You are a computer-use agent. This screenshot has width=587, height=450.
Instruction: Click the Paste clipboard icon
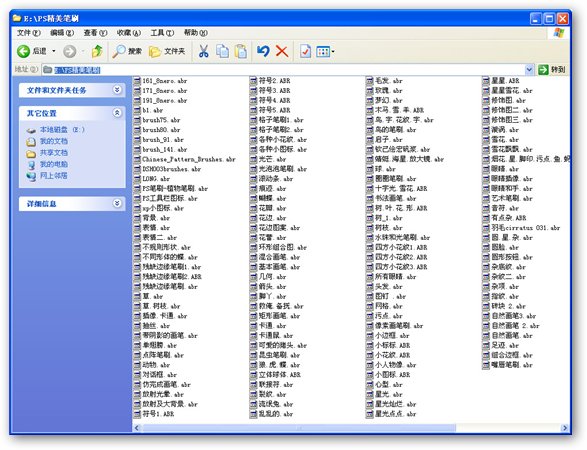tap(241, 51)
